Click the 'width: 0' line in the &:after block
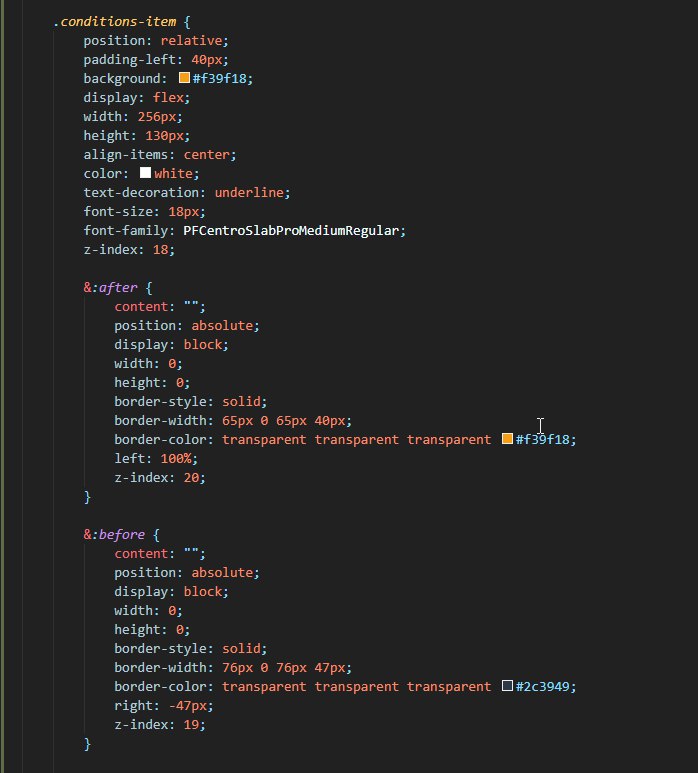Screen dimensions: 698x773 tap(148, 363)
